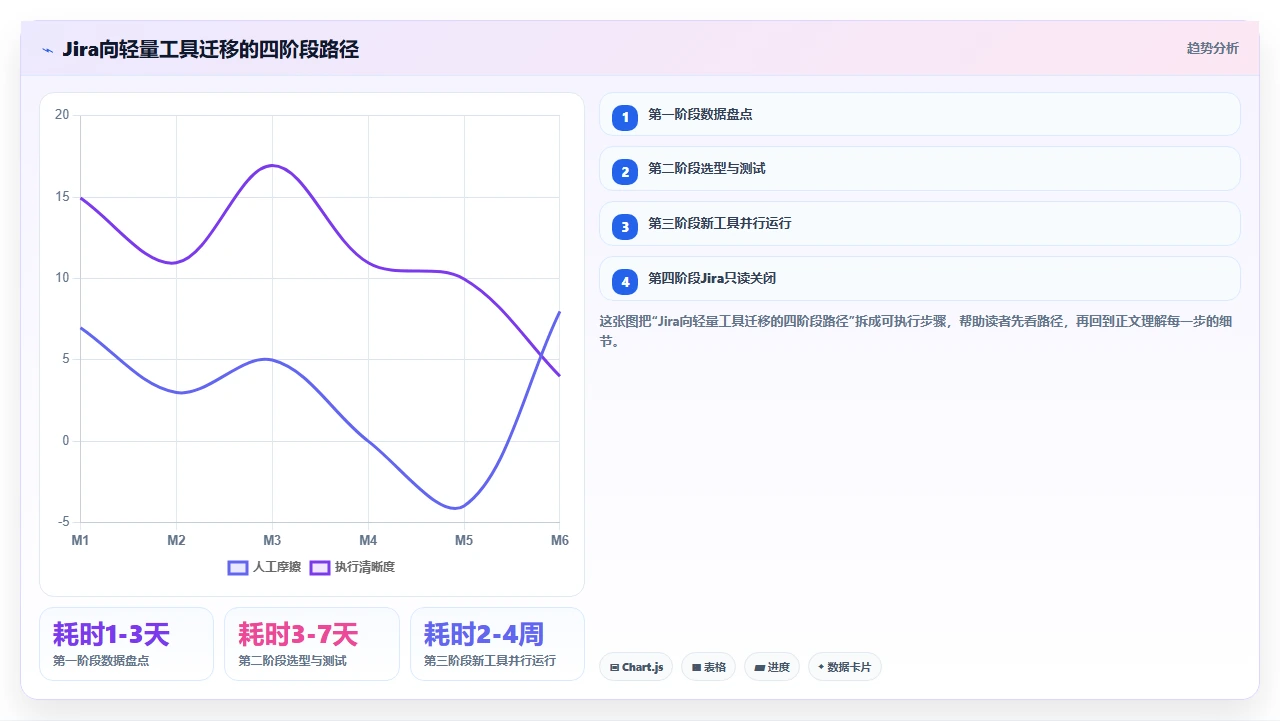The image size is (1280, 721).
Task: Click the 第三阶段新工具并行运行 caption under 耗时2-4周
Action: point(490,661)
